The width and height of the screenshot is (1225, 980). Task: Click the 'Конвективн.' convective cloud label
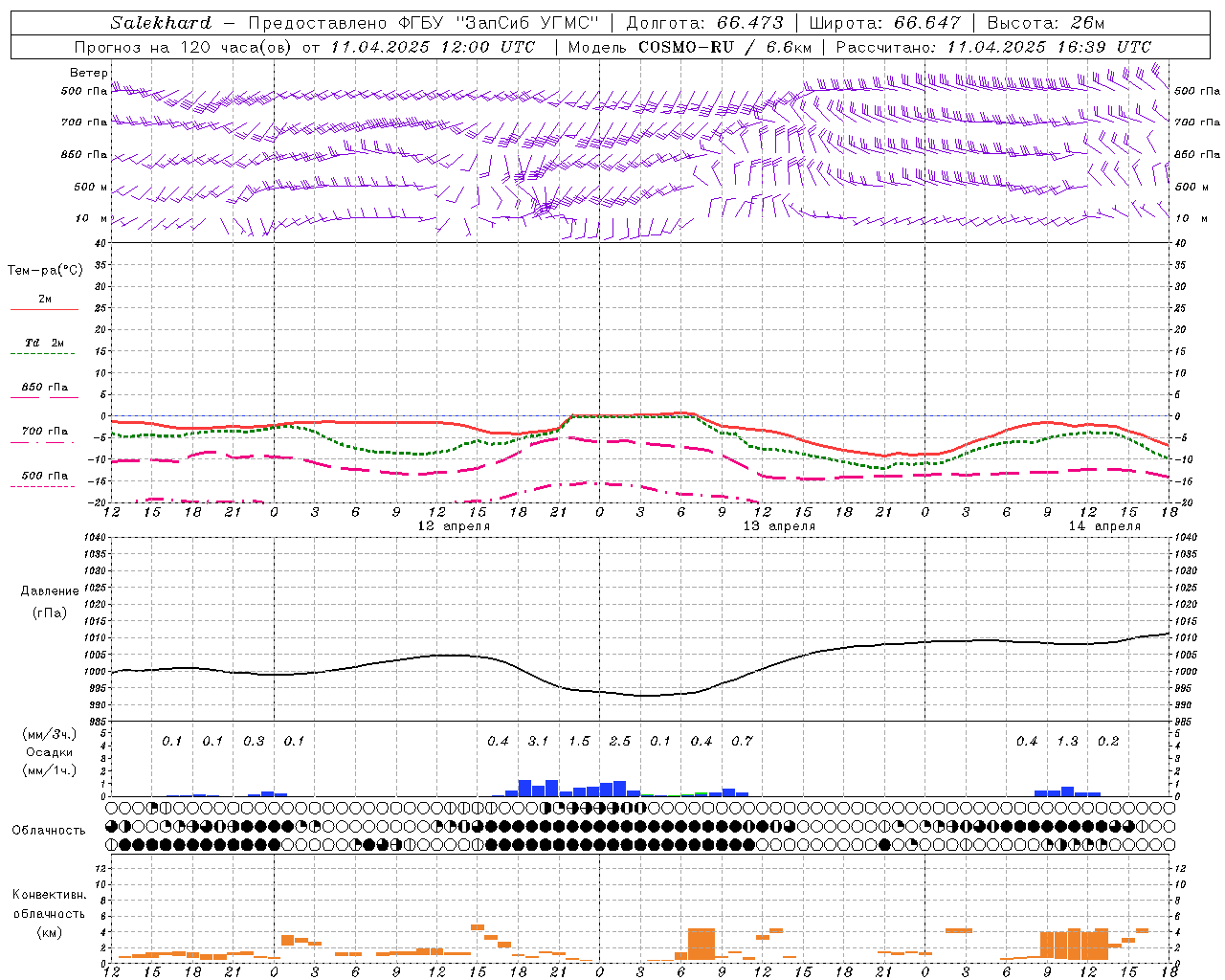(50, 895)
